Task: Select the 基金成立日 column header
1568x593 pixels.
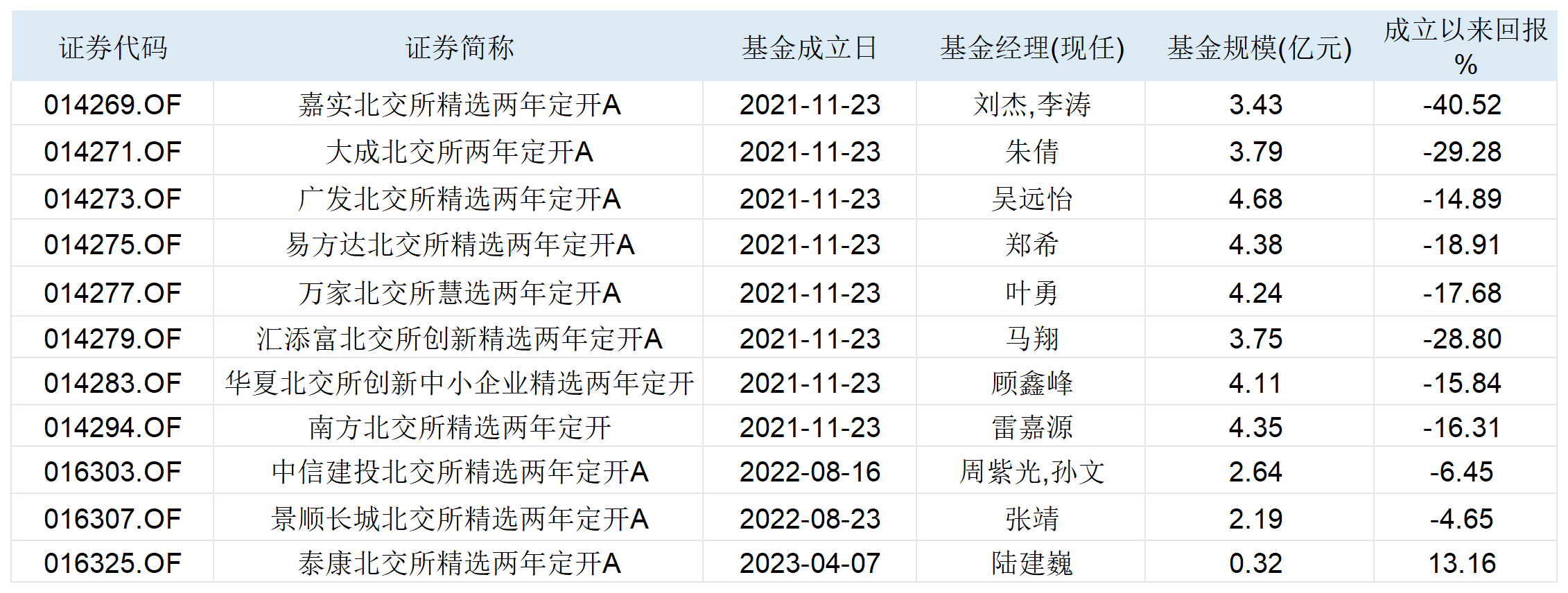Action: [810, 48]
